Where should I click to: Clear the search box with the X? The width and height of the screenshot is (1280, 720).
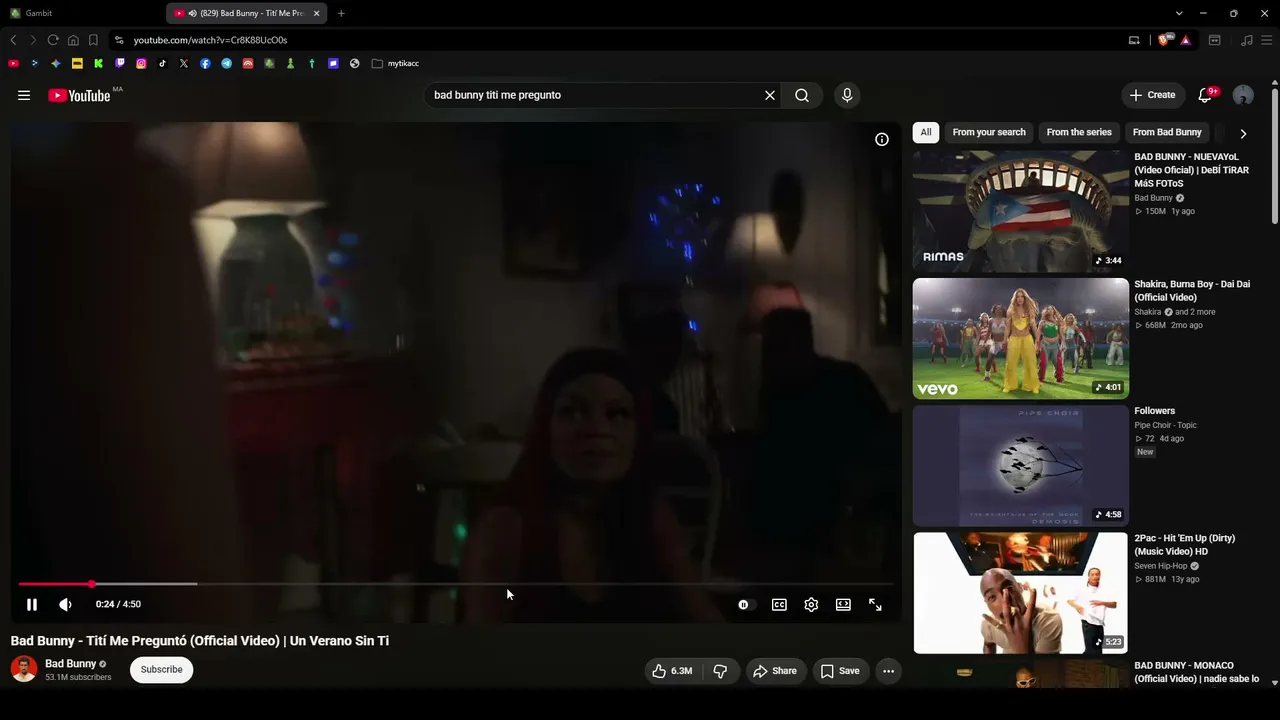click(x=770, y=95)
